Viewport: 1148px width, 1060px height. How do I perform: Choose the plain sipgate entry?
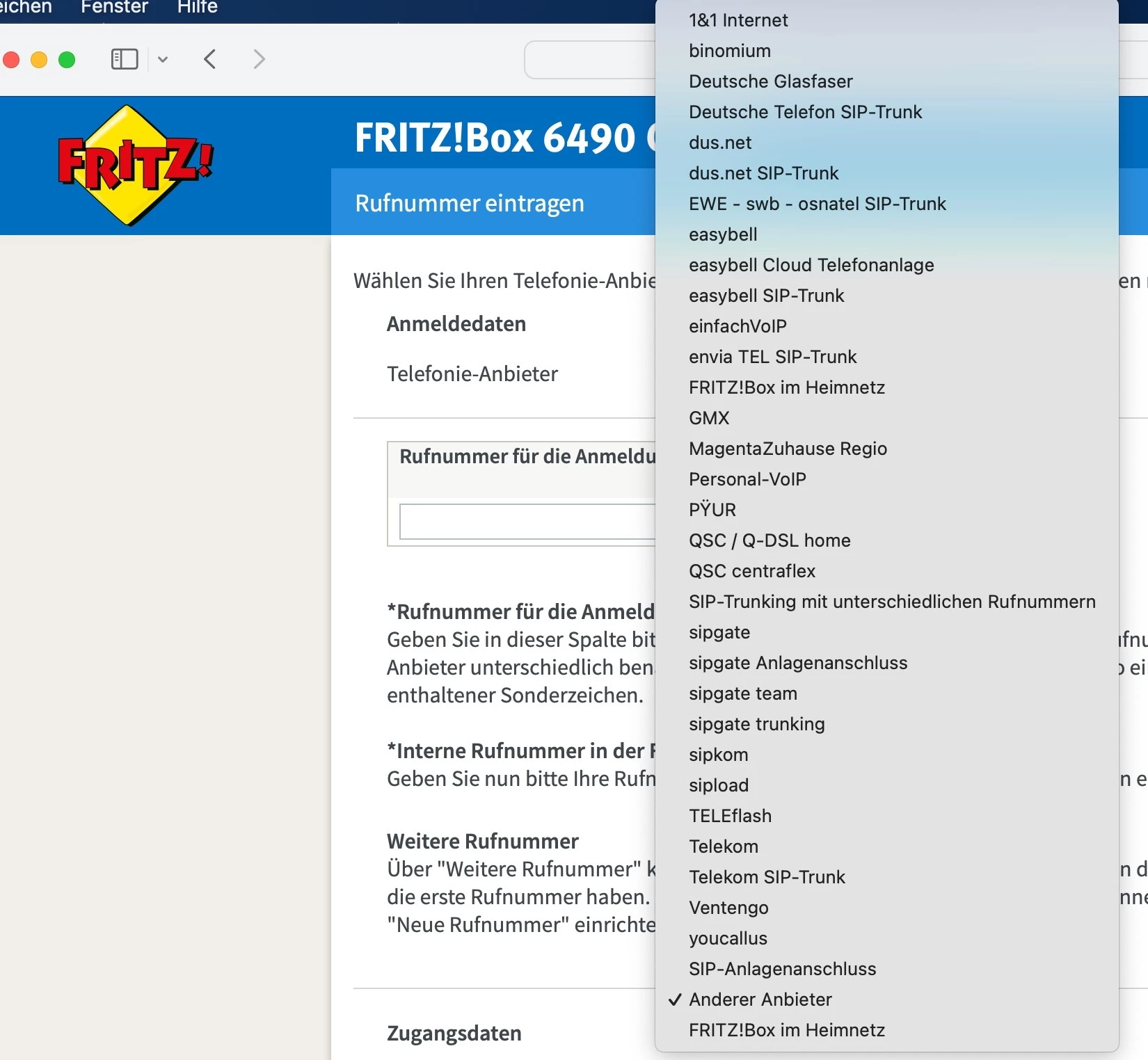click(887, 632)
